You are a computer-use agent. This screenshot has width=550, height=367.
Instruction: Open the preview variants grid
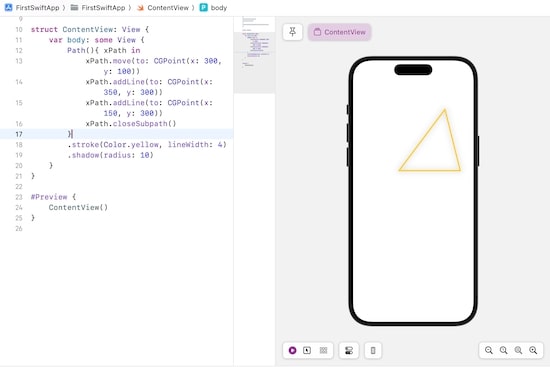point(323,350)
